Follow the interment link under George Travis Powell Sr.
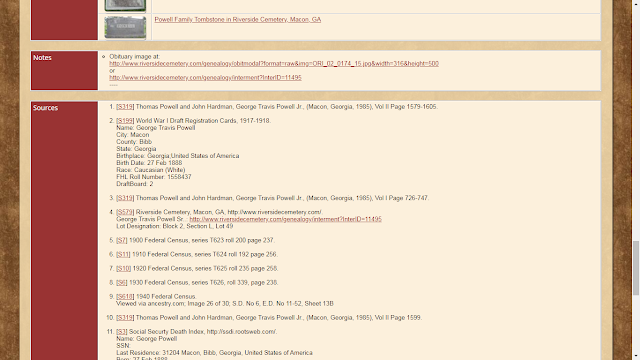 pyautogui.click(x=285, y=219)
